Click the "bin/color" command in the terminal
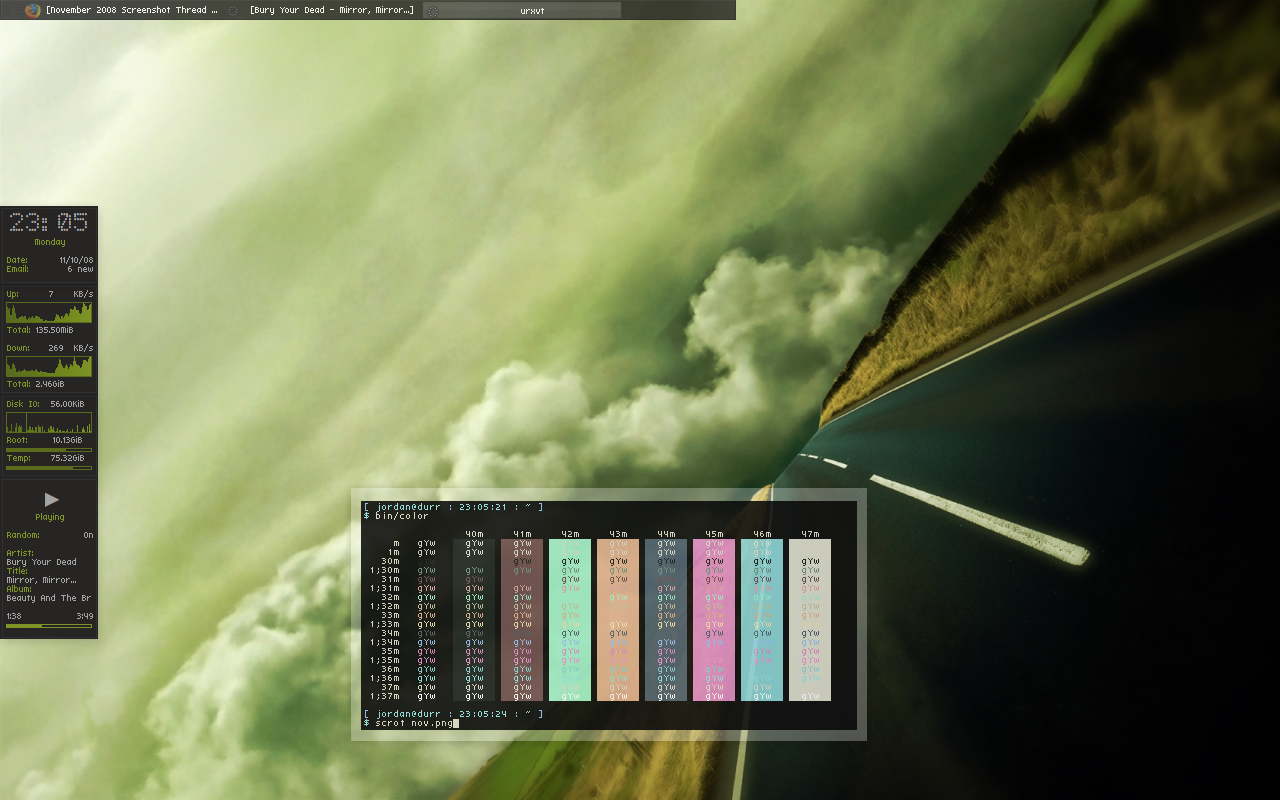 click(402, 516)
